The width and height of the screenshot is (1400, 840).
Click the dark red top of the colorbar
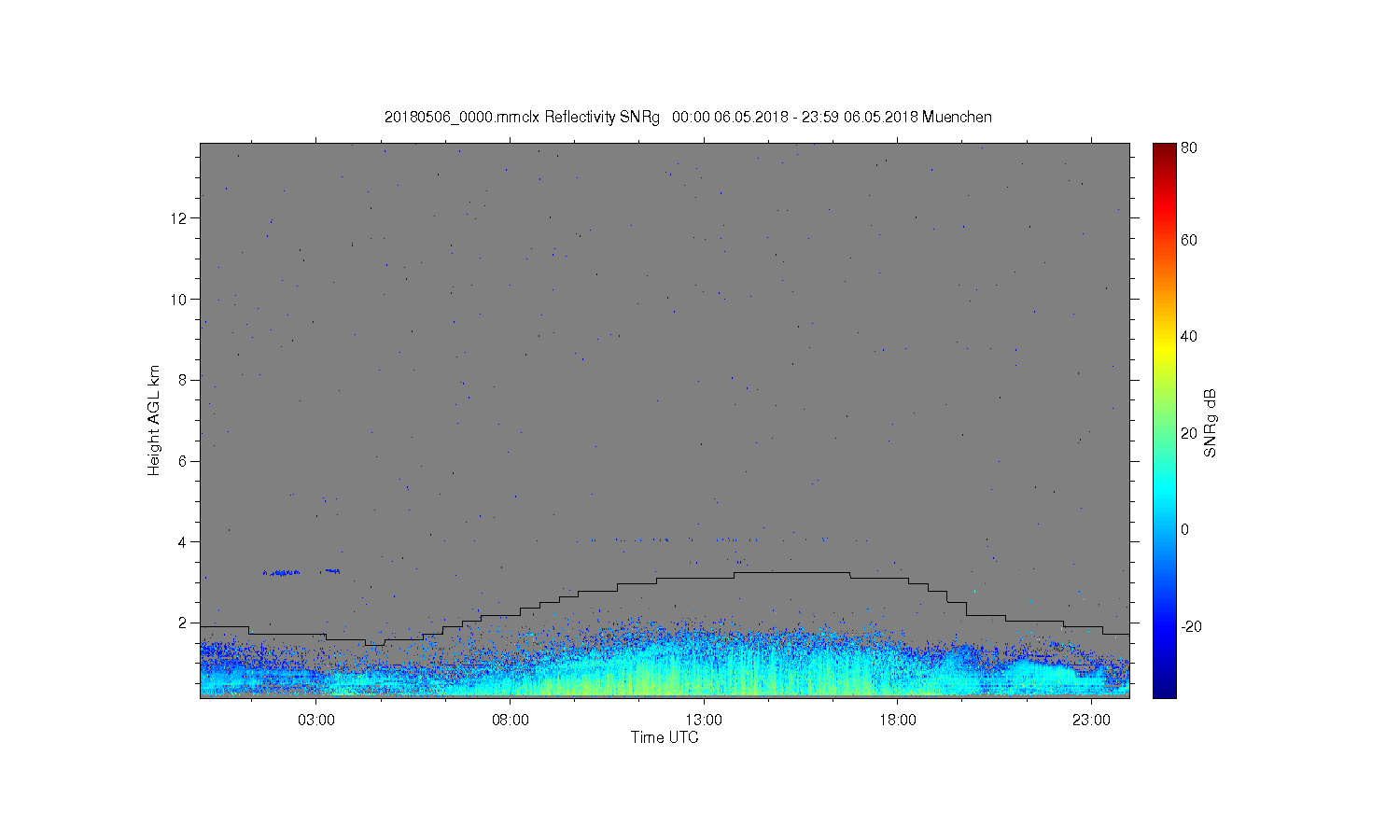[1164, 149]
